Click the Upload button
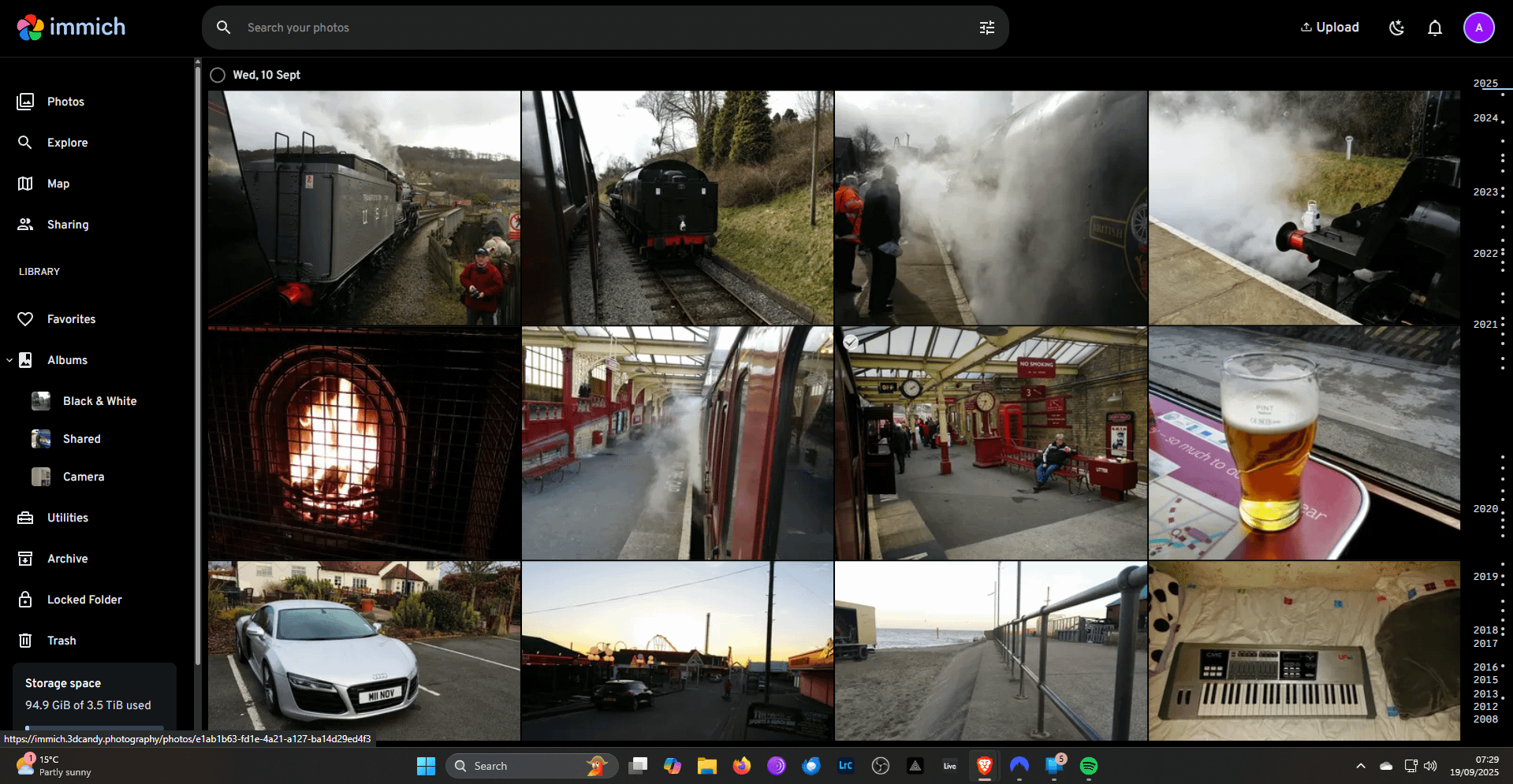This screenshot has height=784, width=1513. tap(1329, 28)
